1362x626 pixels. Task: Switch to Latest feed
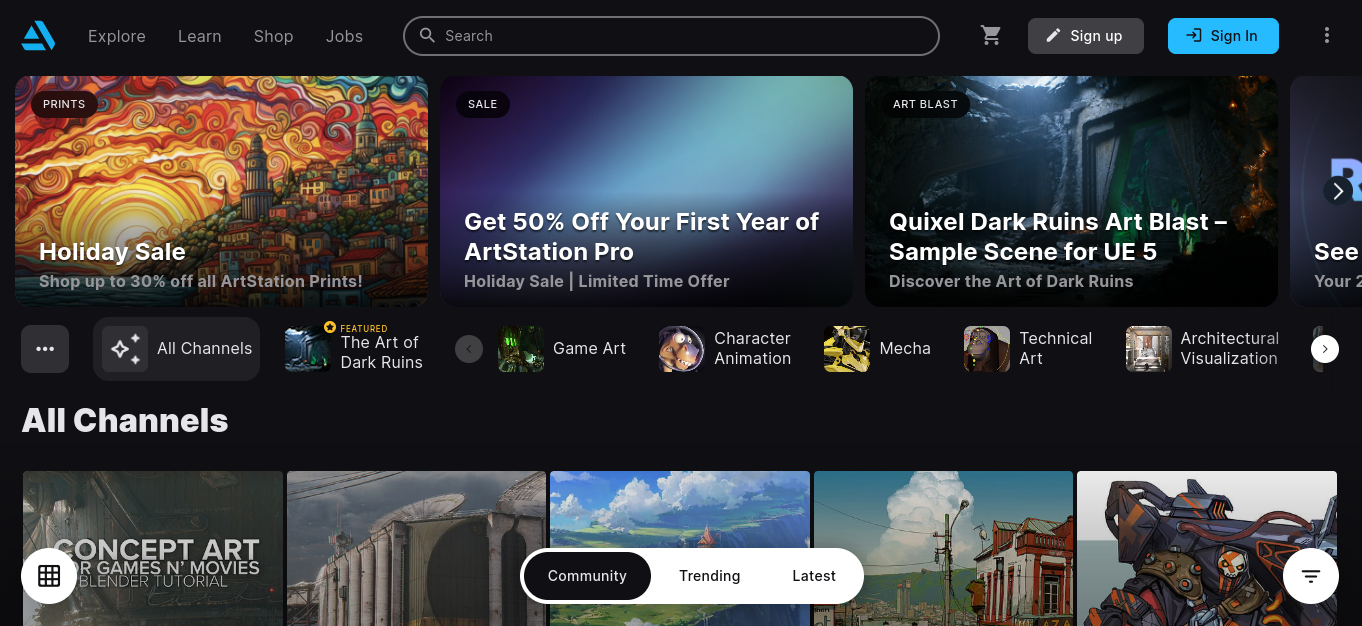[x=814, y=576]
